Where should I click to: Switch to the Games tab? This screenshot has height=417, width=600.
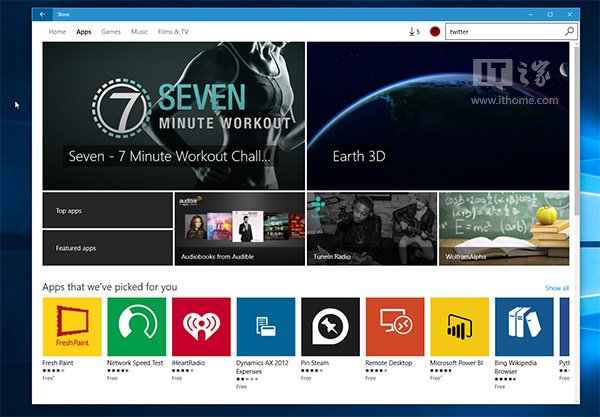coord(111,32)
